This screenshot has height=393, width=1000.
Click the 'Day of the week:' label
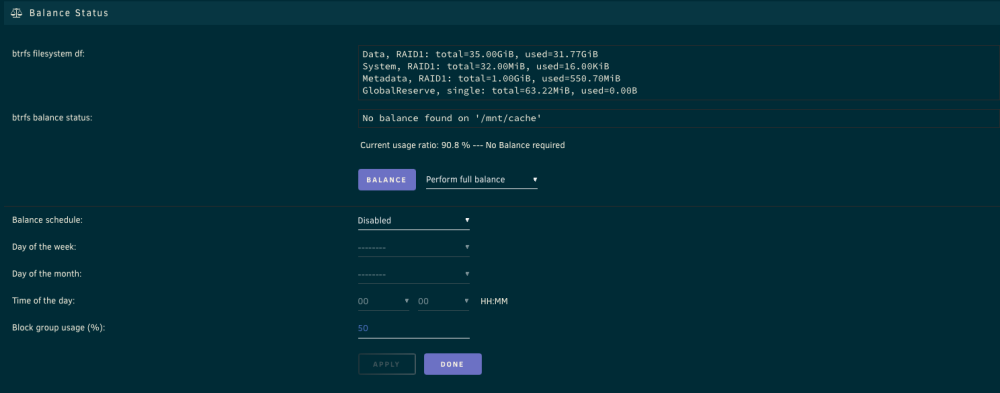[45, 247]
